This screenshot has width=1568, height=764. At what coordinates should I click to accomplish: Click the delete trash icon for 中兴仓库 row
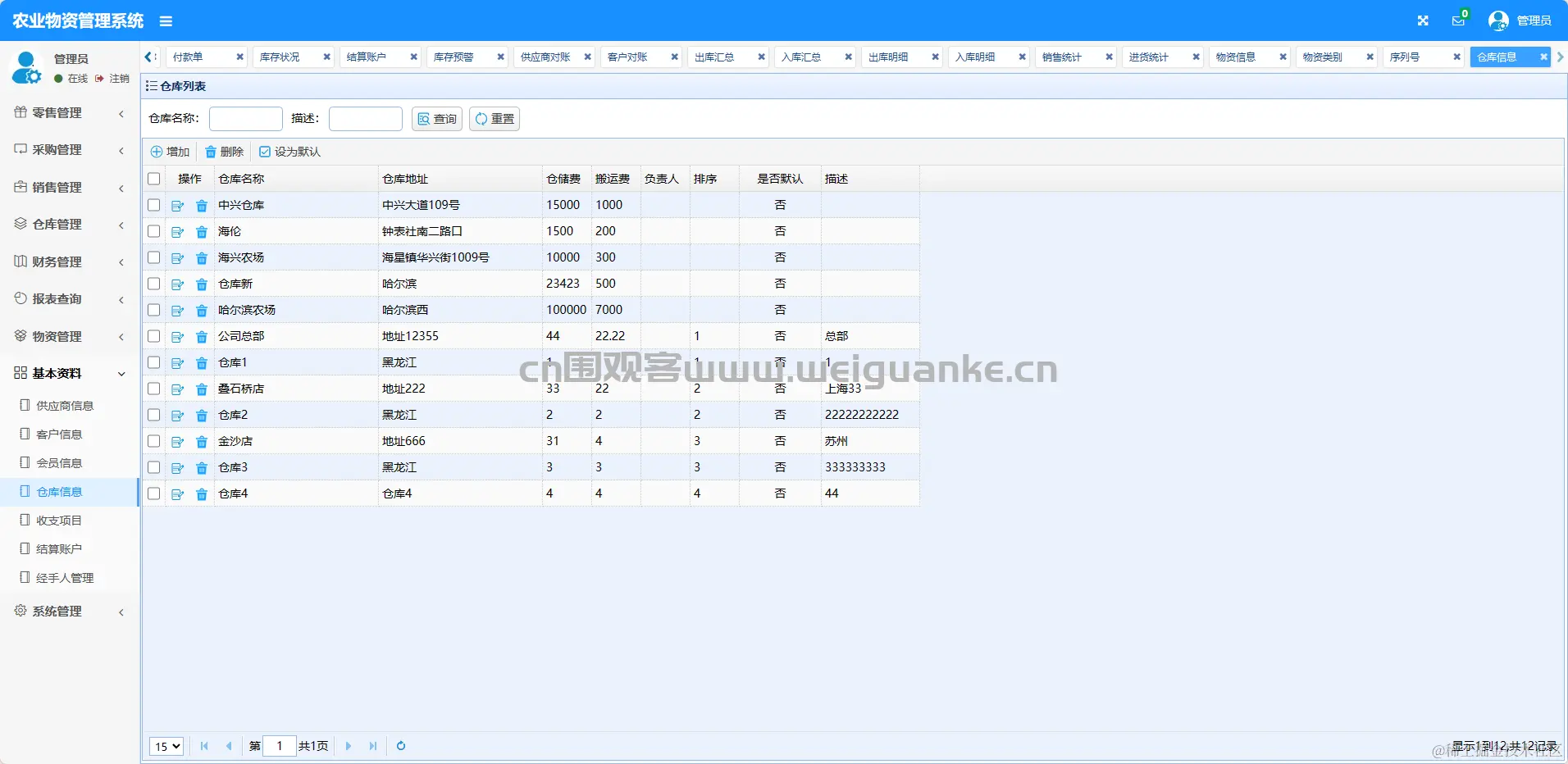(202, 206)
